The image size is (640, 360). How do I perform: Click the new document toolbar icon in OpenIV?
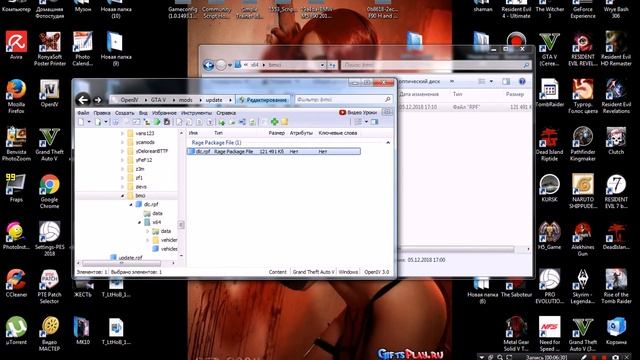[81, 122]
